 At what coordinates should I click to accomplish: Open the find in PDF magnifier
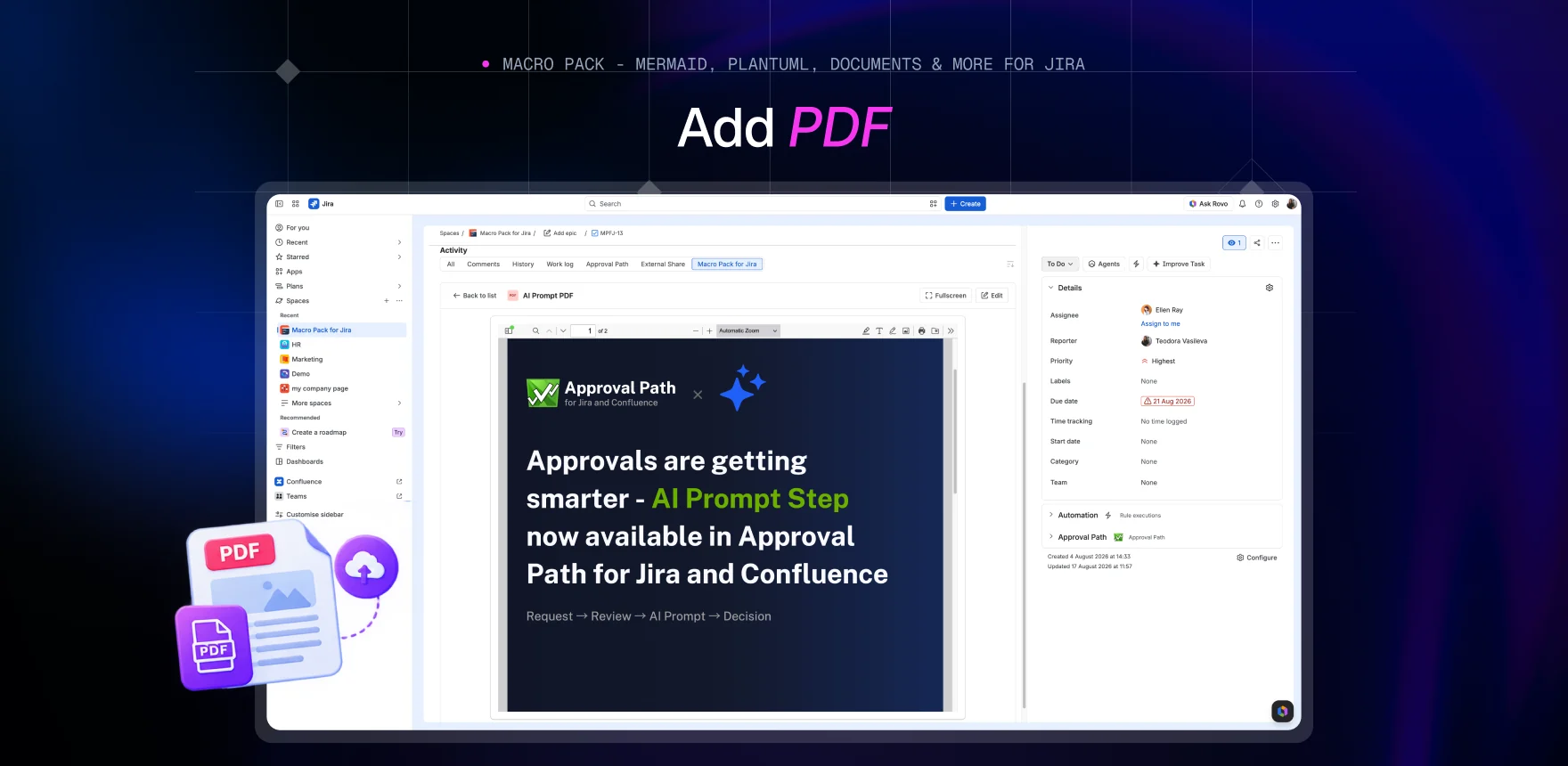(x=535, y=330)
